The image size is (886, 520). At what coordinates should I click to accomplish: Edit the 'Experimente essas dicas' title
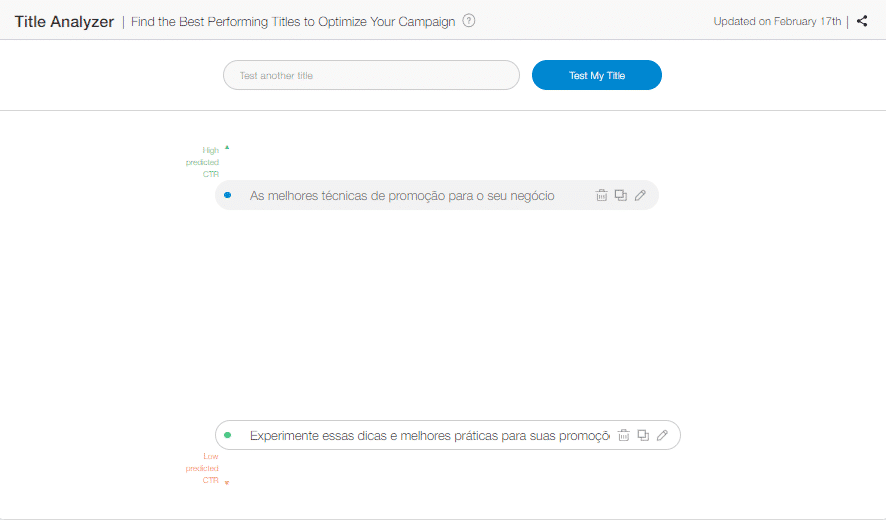[662, 435]
